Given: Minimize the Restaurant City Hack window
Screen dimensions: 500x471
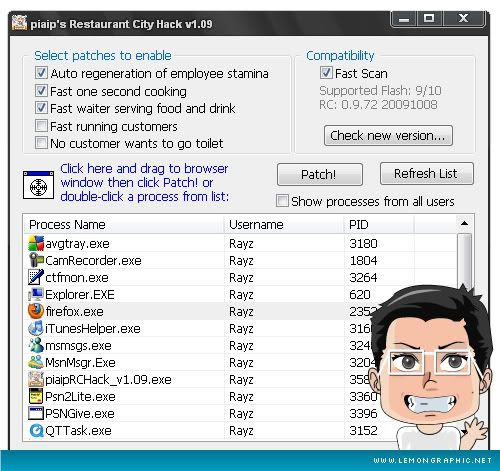Looking at the screenshot, I should point(404,19).
